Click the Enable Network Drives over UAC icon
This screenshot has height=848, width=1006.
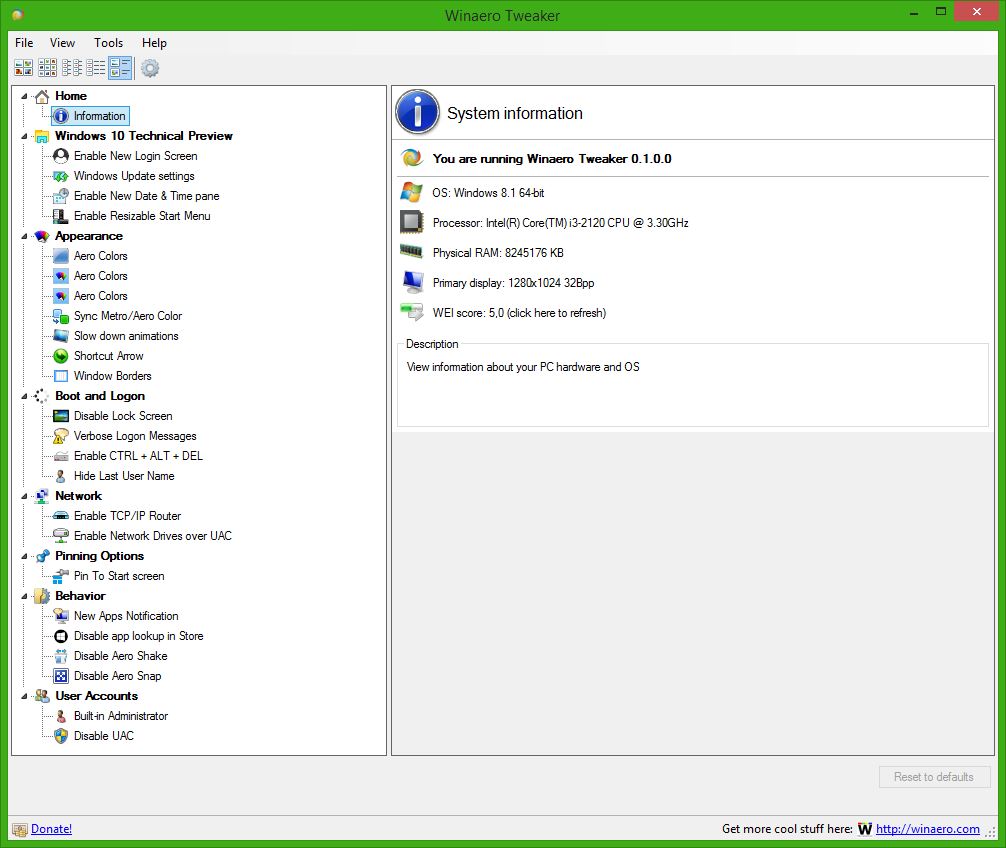[60, 536]
